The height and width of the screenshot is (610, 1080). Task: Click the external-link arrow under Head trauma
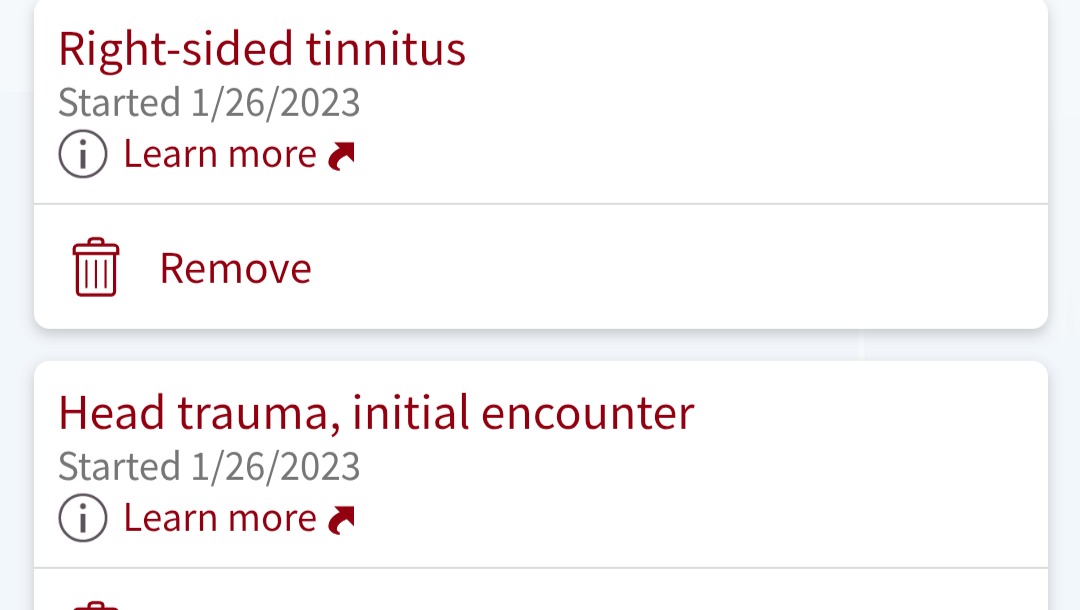click(342, 520)
